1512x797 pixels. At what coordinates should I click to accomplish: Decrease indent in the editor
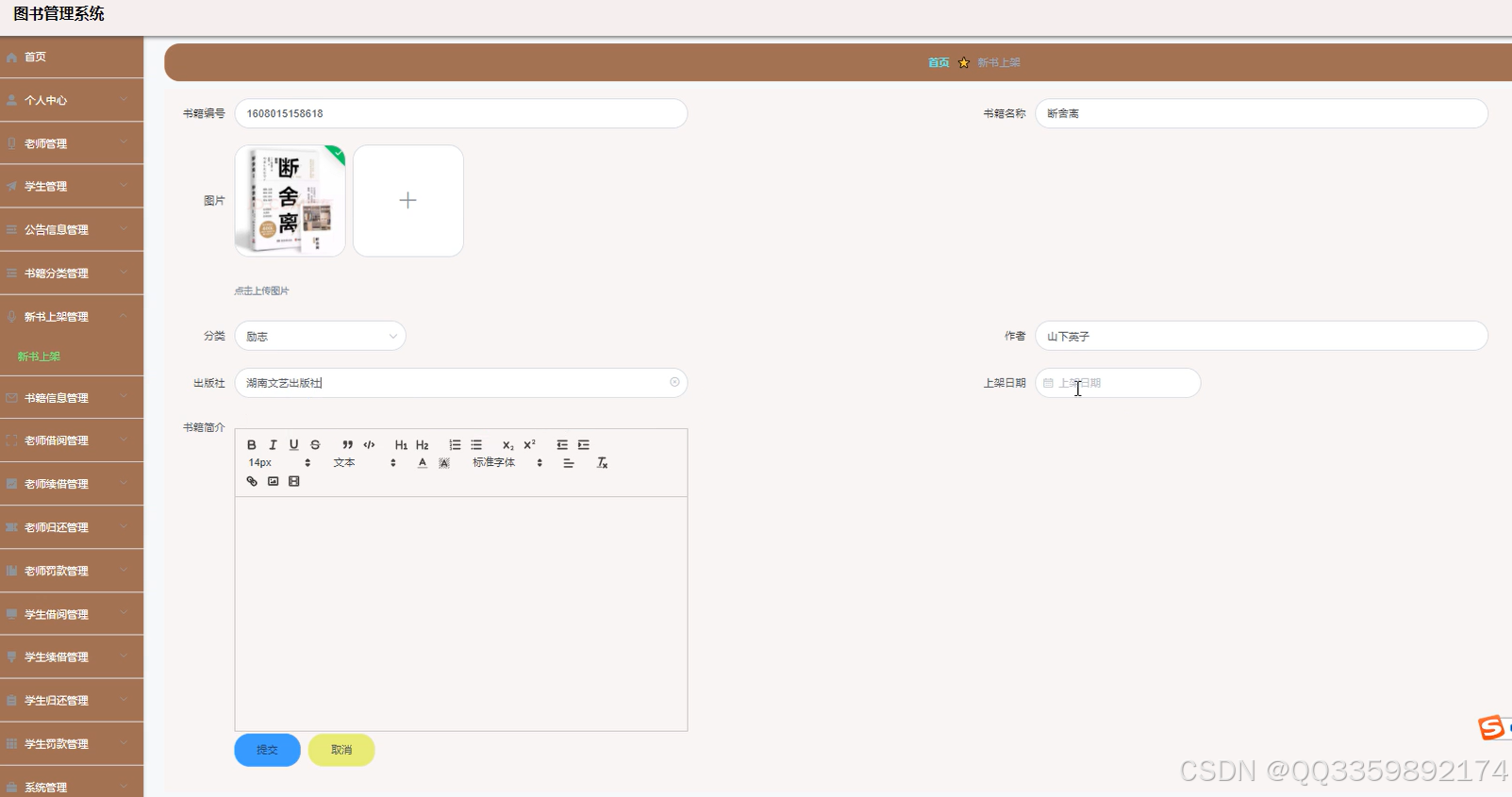(562, 445)
